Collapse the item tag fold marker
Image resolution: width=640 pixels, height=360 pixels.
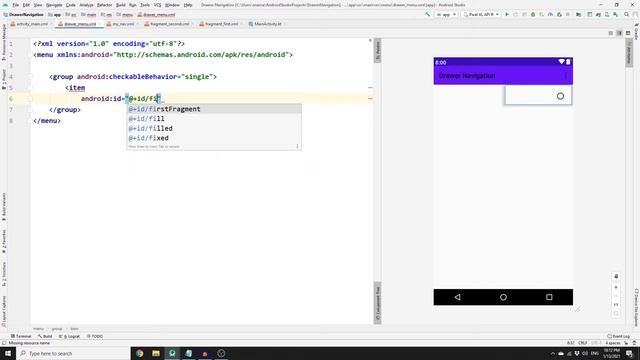30,88
